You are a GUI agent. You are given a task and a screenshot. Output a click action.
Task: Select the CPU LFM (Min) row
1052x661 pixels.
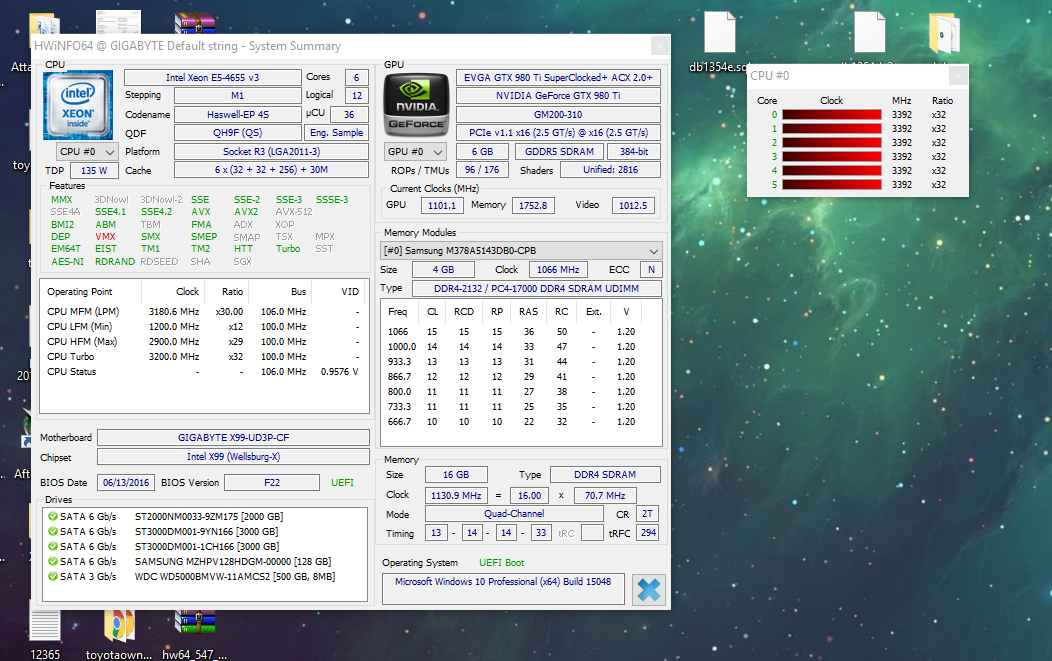(204, 327)
